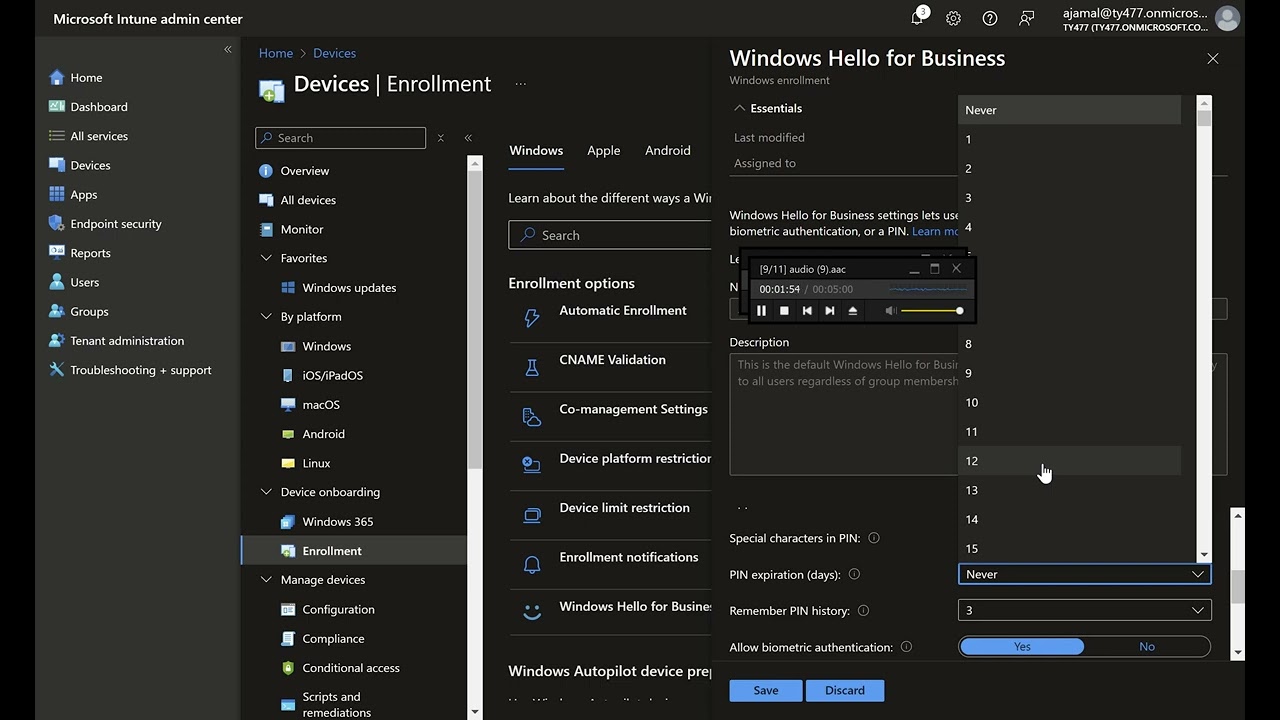1280x720 pixels.
Task: Click info icon beside Allow biometric authentication
Action: tap(906, 647)
